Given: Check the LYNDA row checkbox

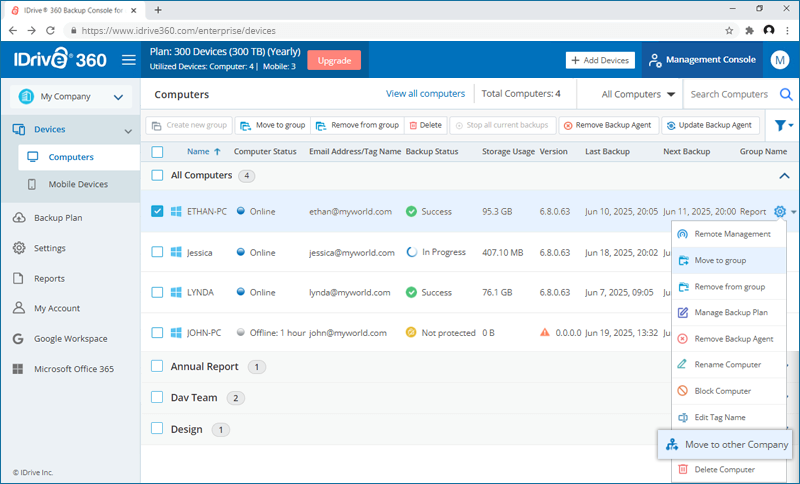Looking at the screenshot, I should pyautogui.click(x=157, y=292).
